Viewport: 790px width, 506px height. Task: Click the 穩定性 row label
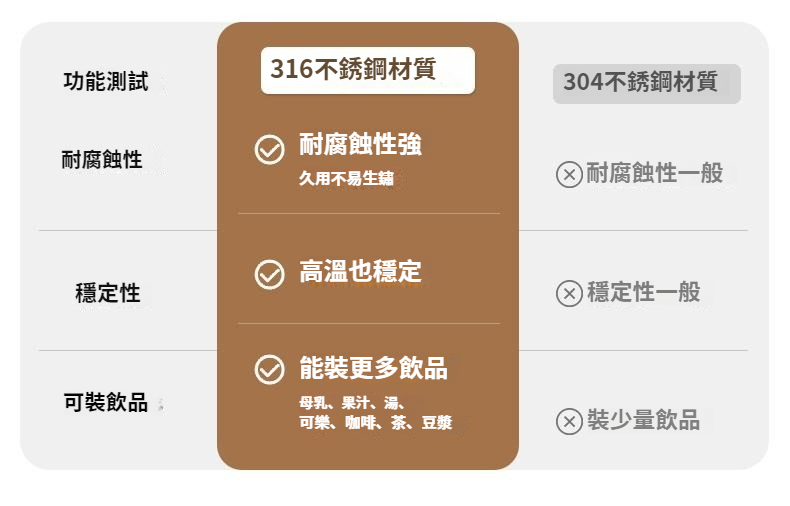point(108,293)
